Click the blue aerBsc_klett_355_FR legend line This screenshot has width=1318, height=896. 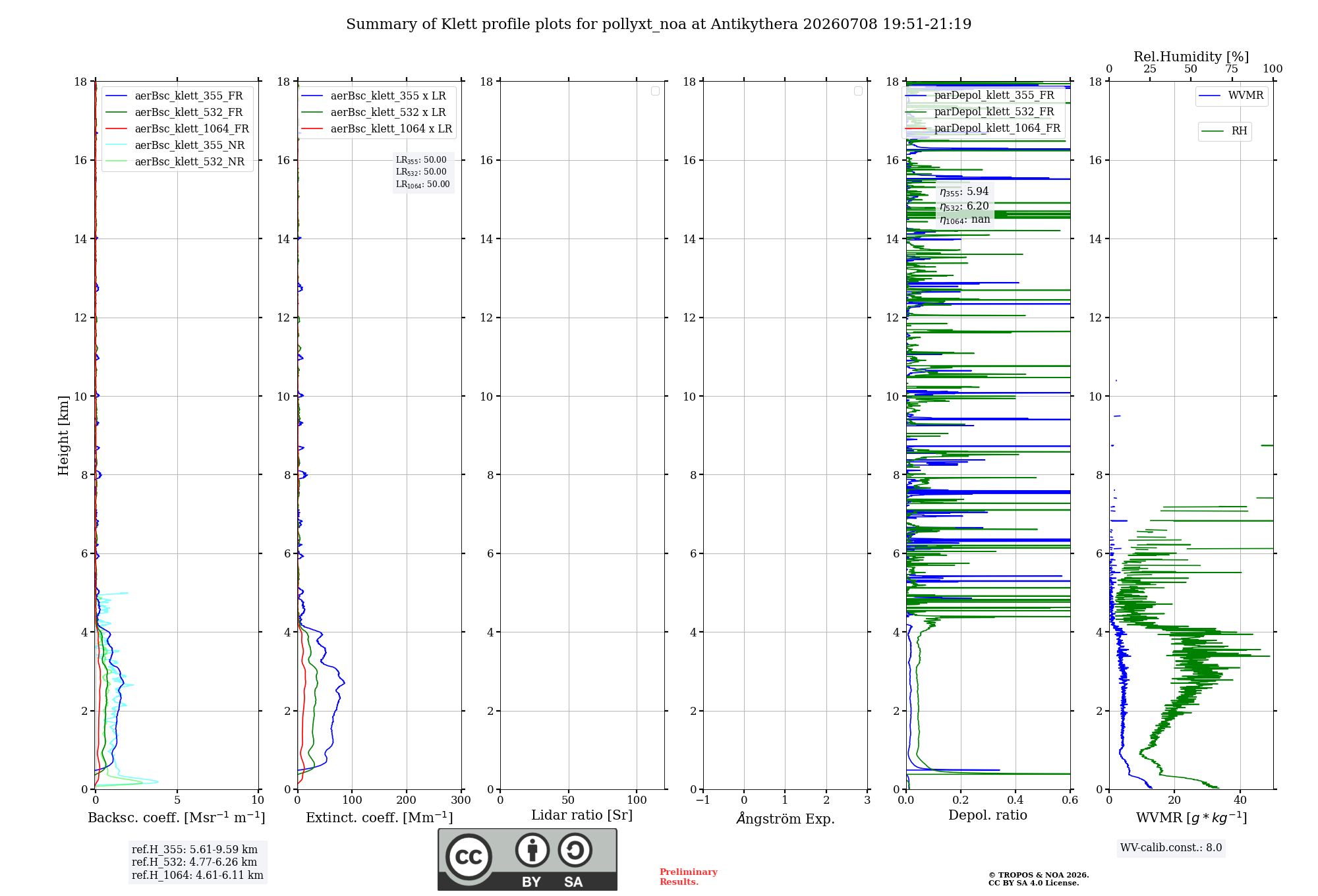click(x=116, y=96)
